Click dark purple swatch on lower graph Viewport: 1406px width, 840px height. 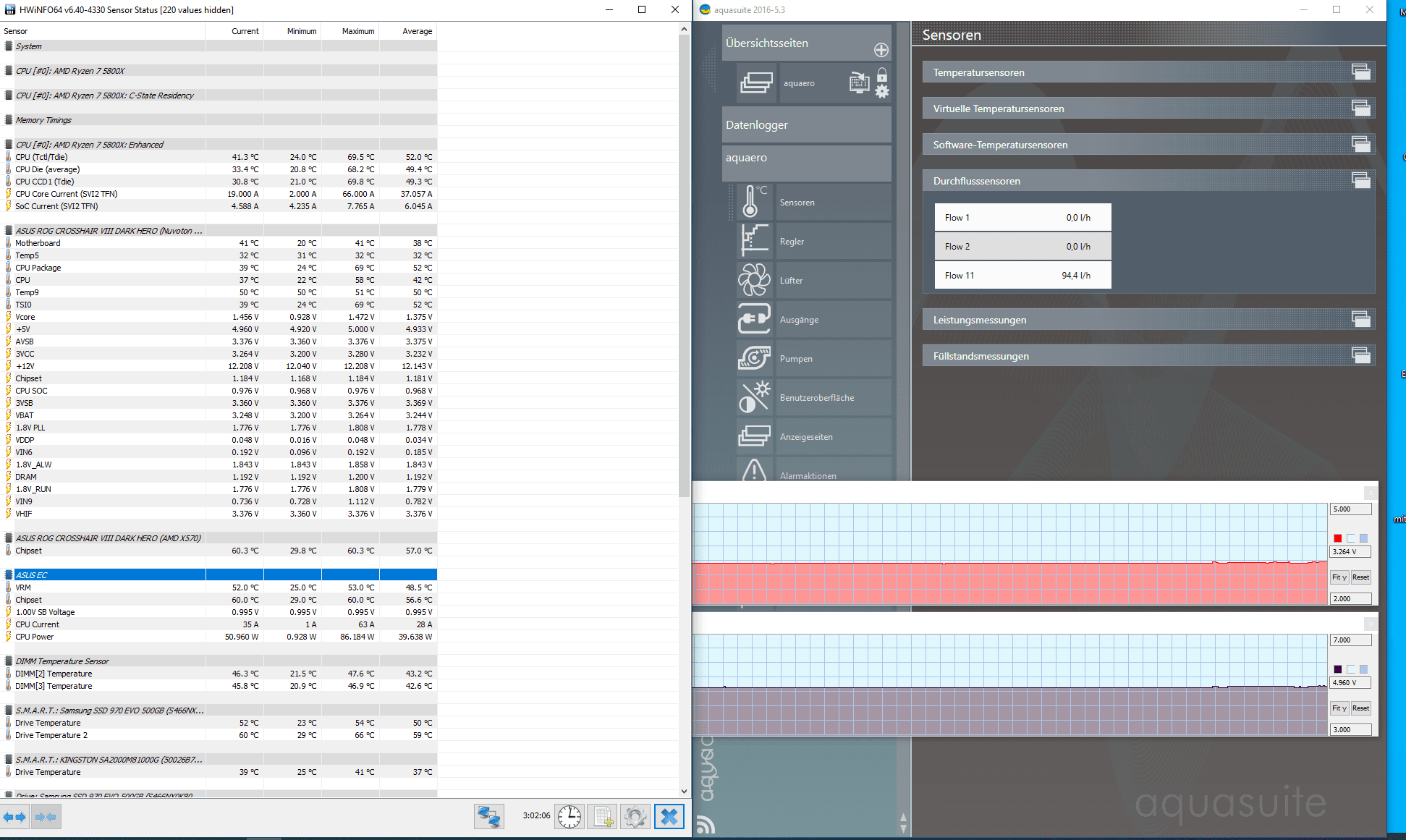pos(1337,669)
